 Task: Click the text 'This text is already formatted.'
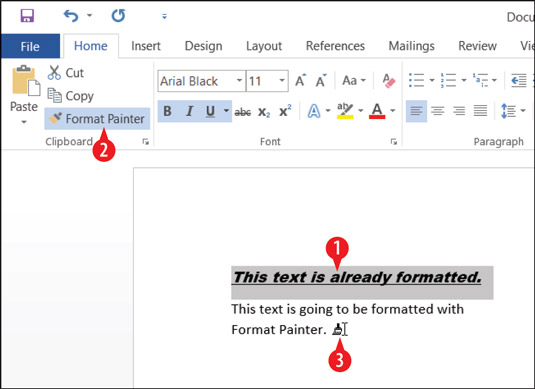coord(357,277)
